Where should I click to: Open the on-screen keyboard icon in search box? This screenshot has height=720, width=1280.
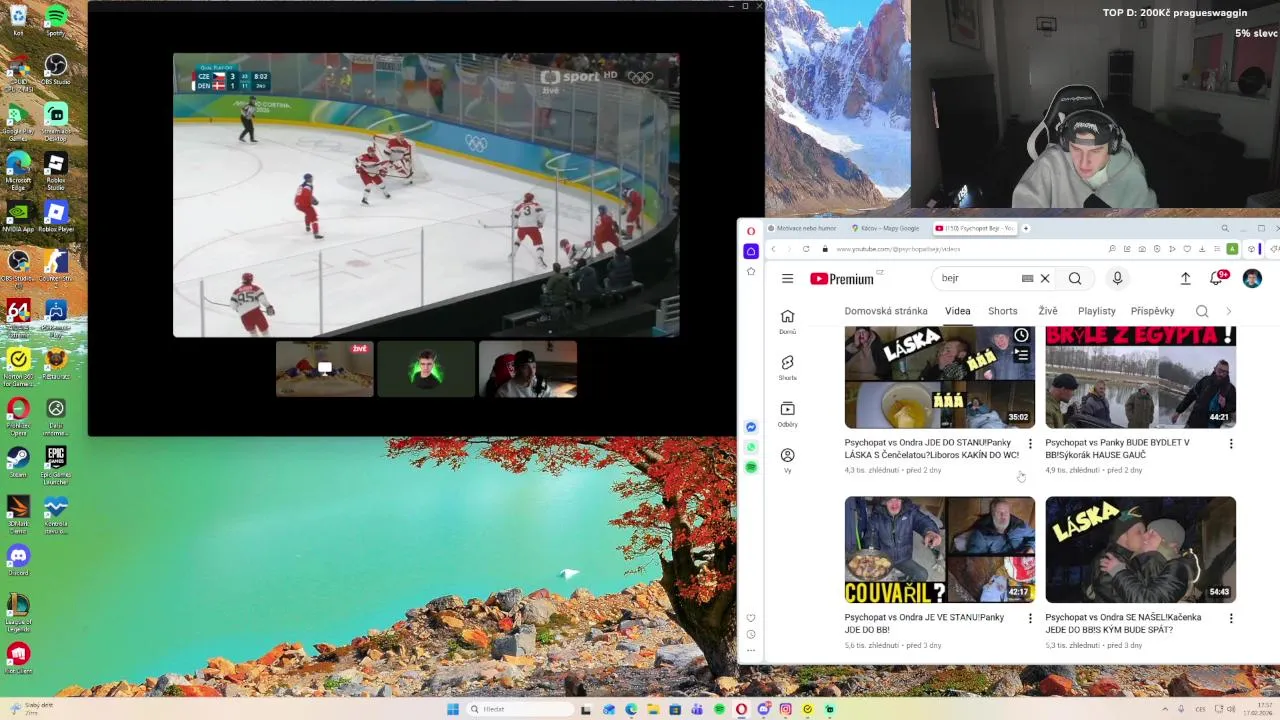click(1027, 279)
